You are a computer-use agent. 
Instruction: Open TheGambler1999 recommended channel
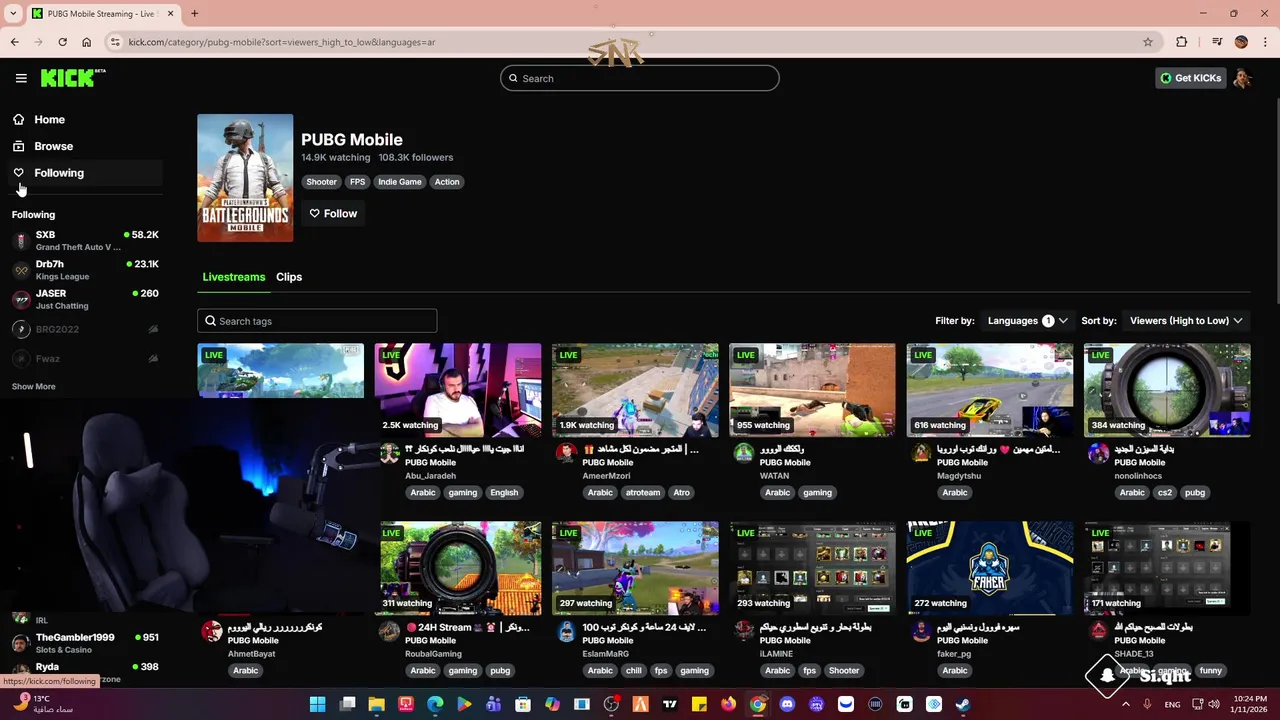(x=85, y=642)
